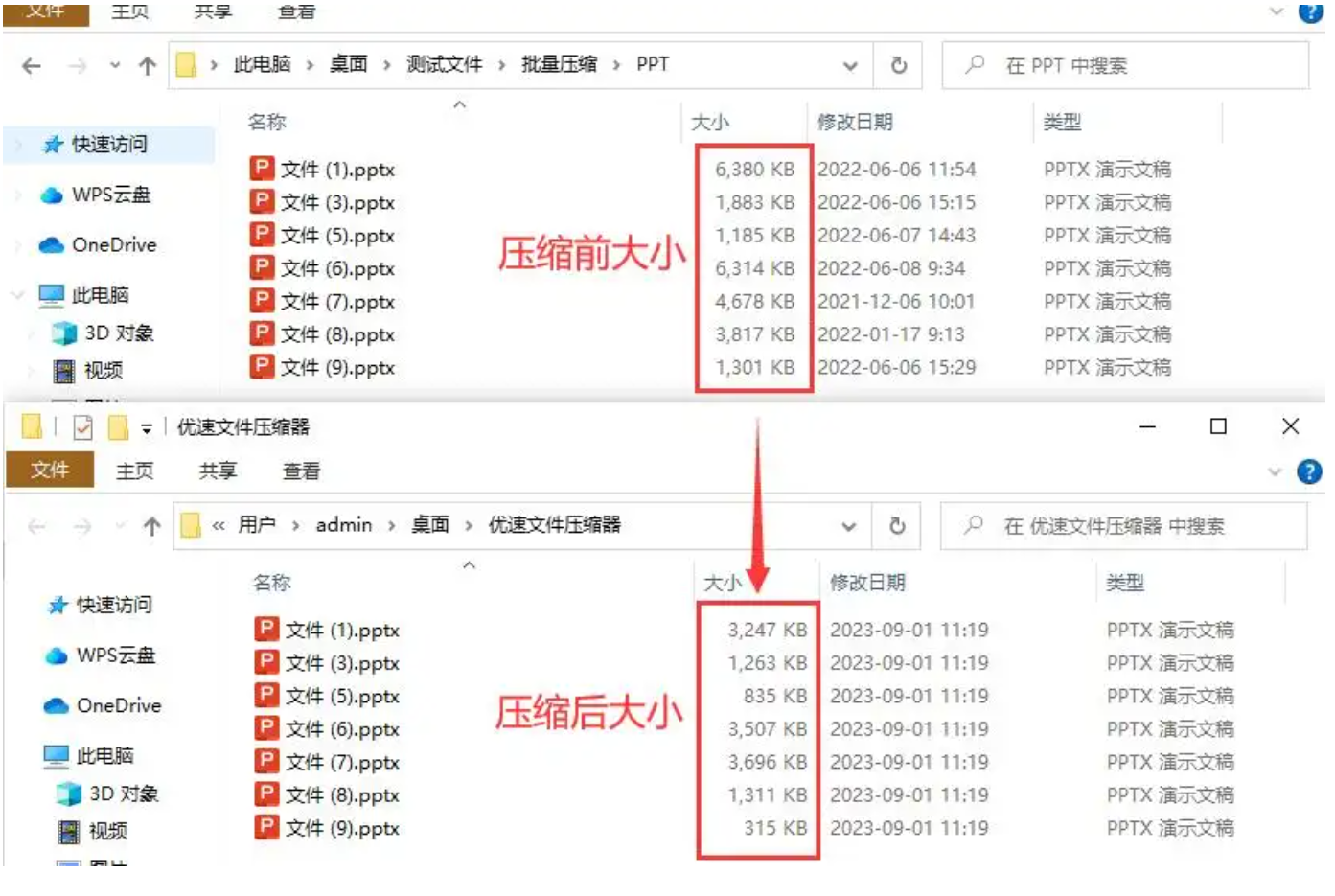Select 此电脑 in PPT window address bar
The height and width of the screenshot is (896, 1335).
[x=262, y=64]
